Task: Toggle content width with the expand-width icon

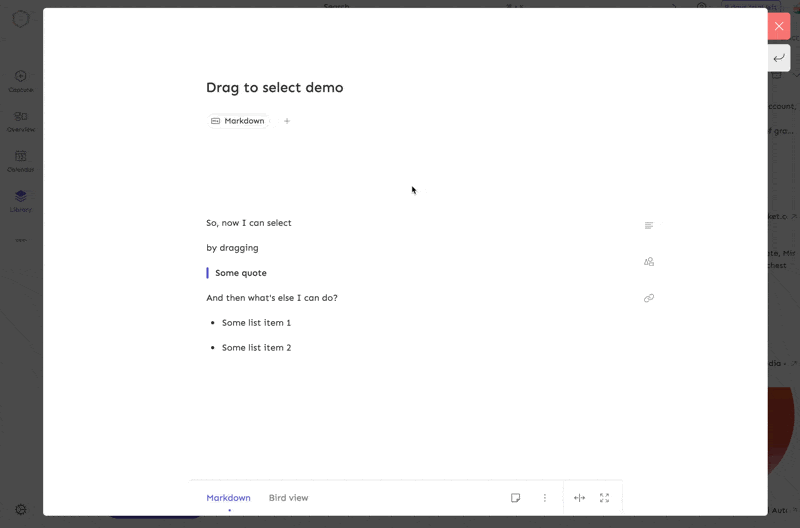Action: click(579, 498)
